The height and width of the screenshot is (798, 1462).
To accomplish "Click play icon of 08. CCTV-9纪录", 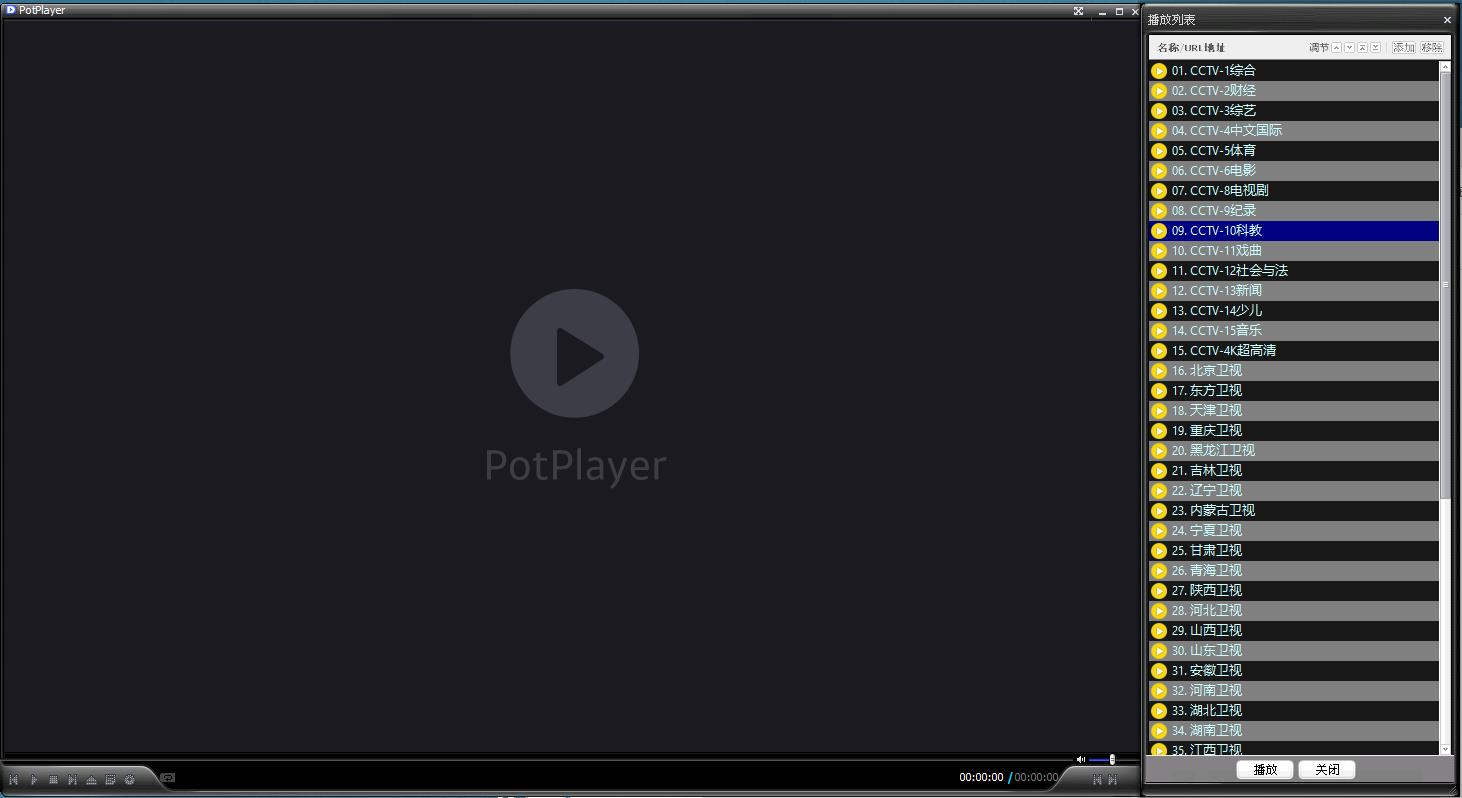I will 1159,211.
